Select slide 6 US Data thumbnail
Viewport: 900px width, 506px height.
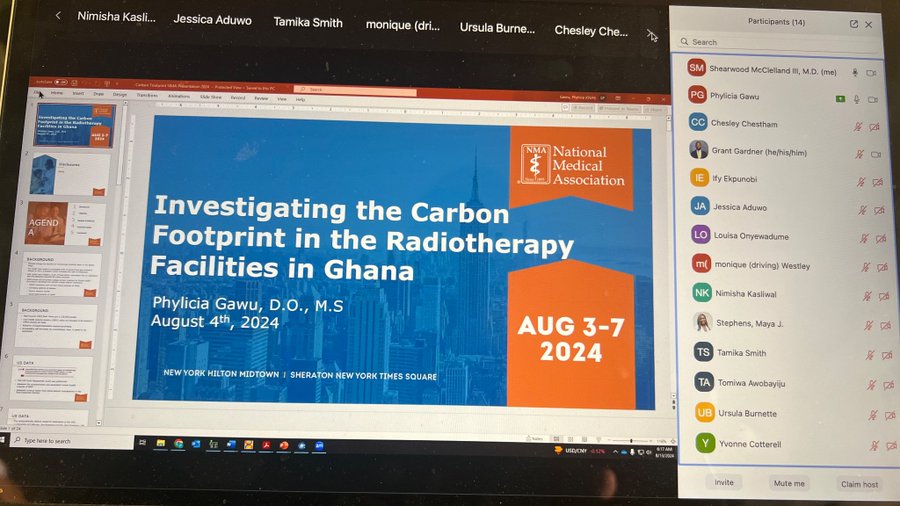click(52, 379)
